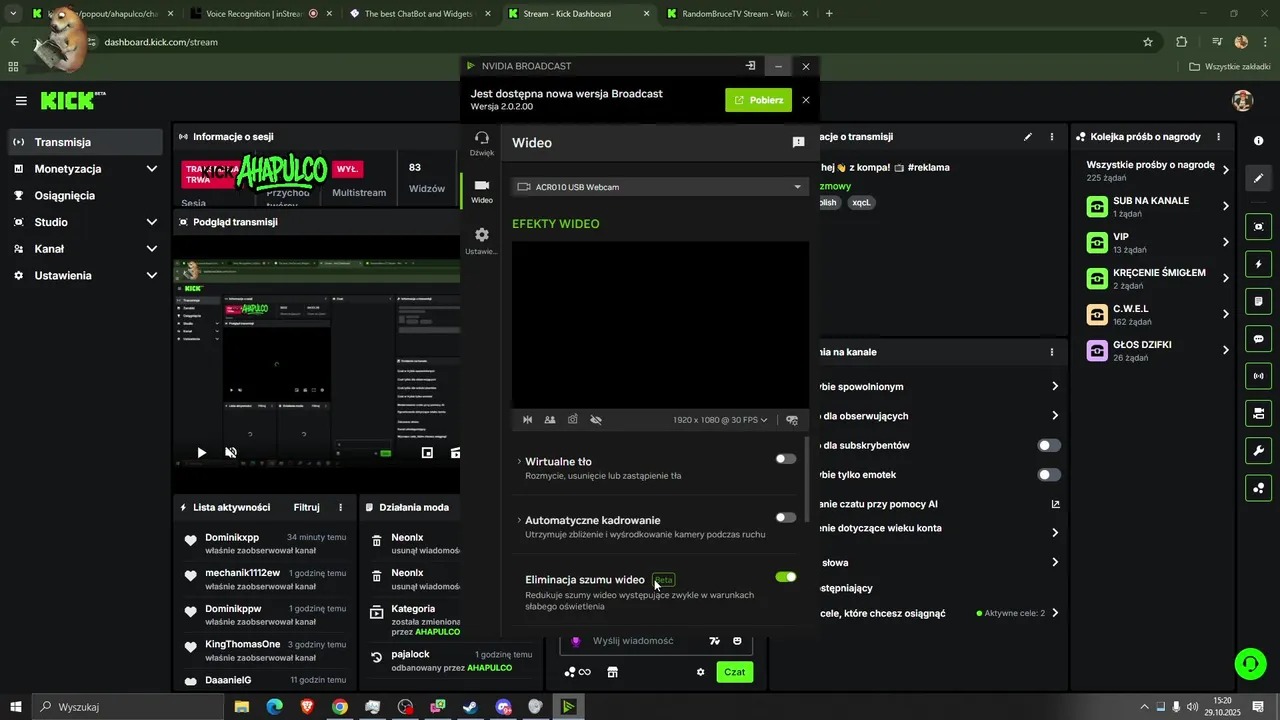Mute the stream preview player
Image resolution: width=1280 pixels, height=720 pixels.
pyautogui.click(x=231, y=453)
